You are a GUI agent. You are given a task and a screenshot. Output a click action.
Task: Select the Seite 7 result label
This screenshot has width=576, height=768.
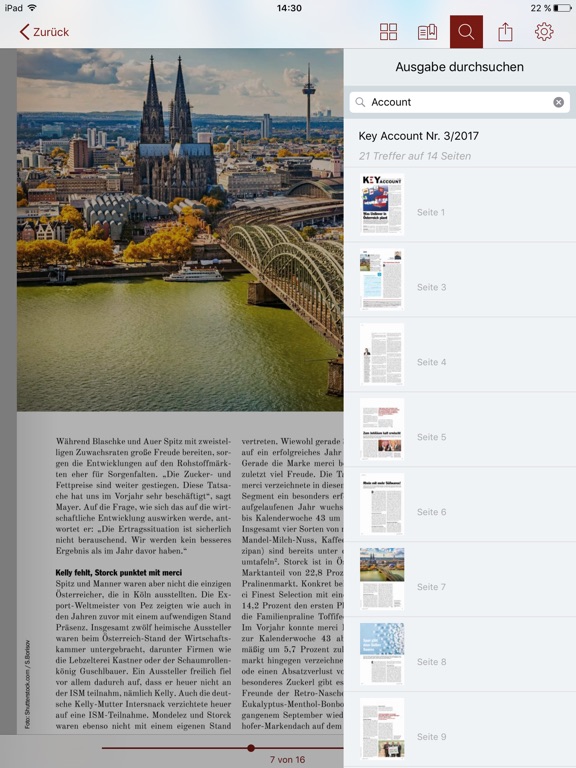pos(432,587)
